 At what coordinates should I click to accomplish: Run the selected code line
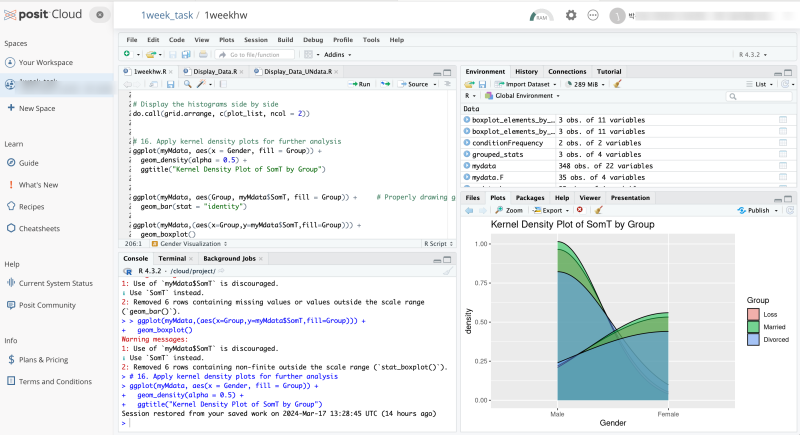tap(359, 84)
